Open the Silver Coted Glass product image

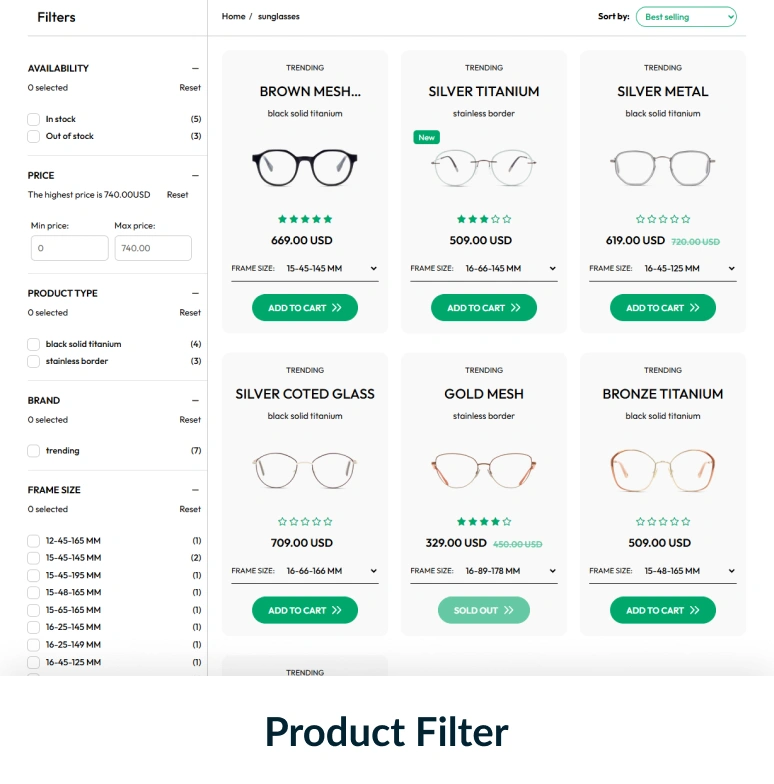click(x=305, y=470)
